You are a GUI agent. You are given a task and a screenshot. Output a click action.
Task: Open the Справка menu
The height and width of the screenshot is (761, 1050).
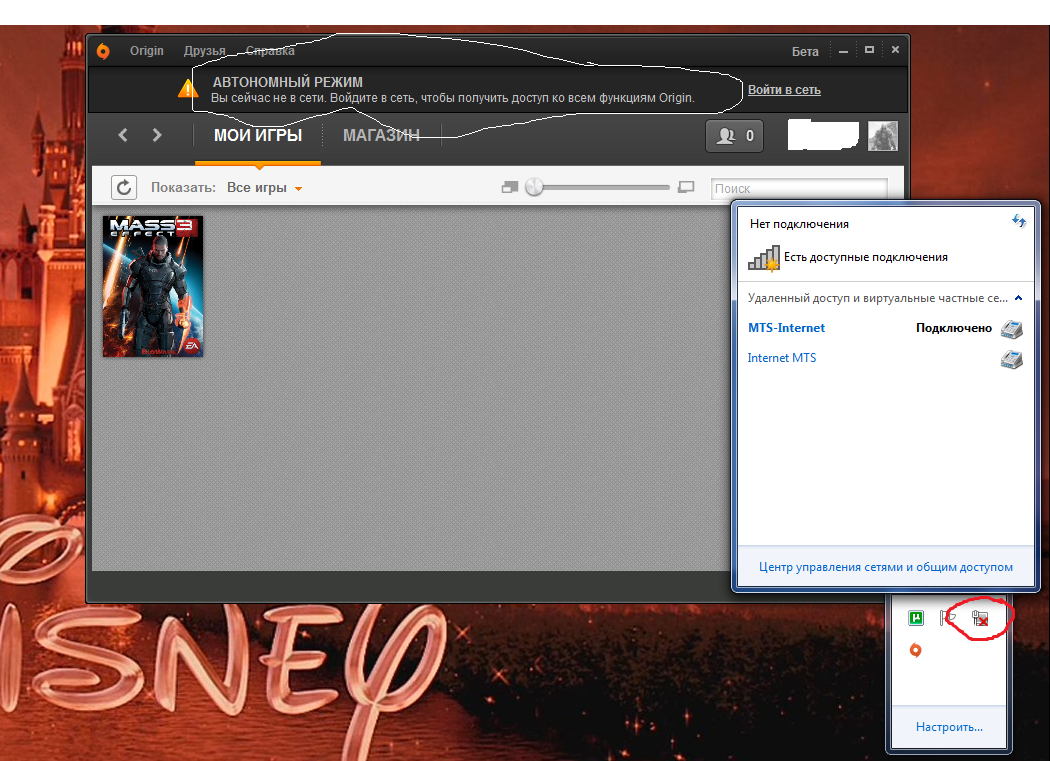pyautogui.click(x=270, y=51)
